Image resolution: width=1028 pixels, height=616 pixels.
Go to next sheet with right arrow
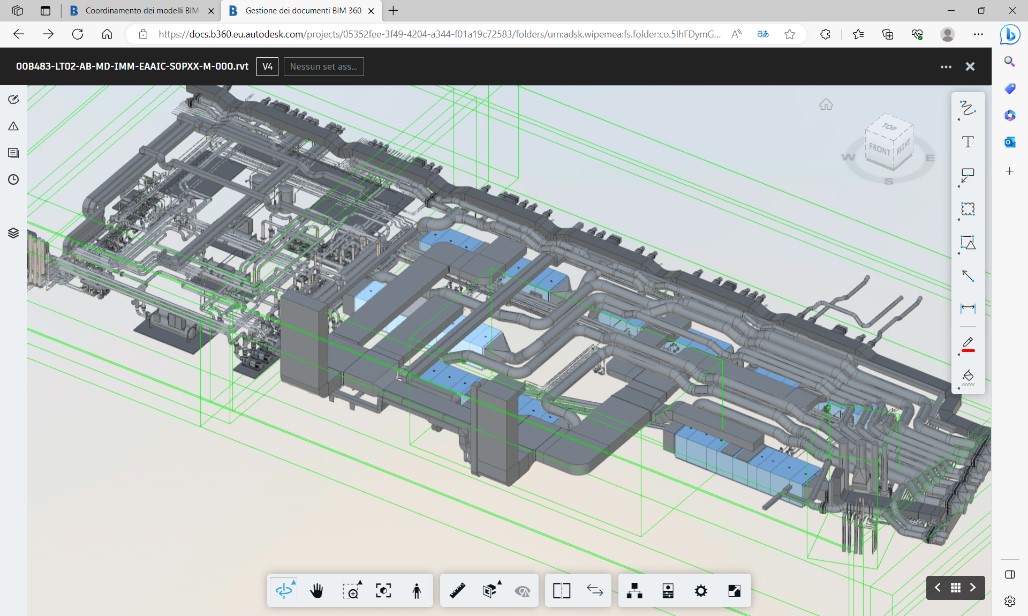973,587
